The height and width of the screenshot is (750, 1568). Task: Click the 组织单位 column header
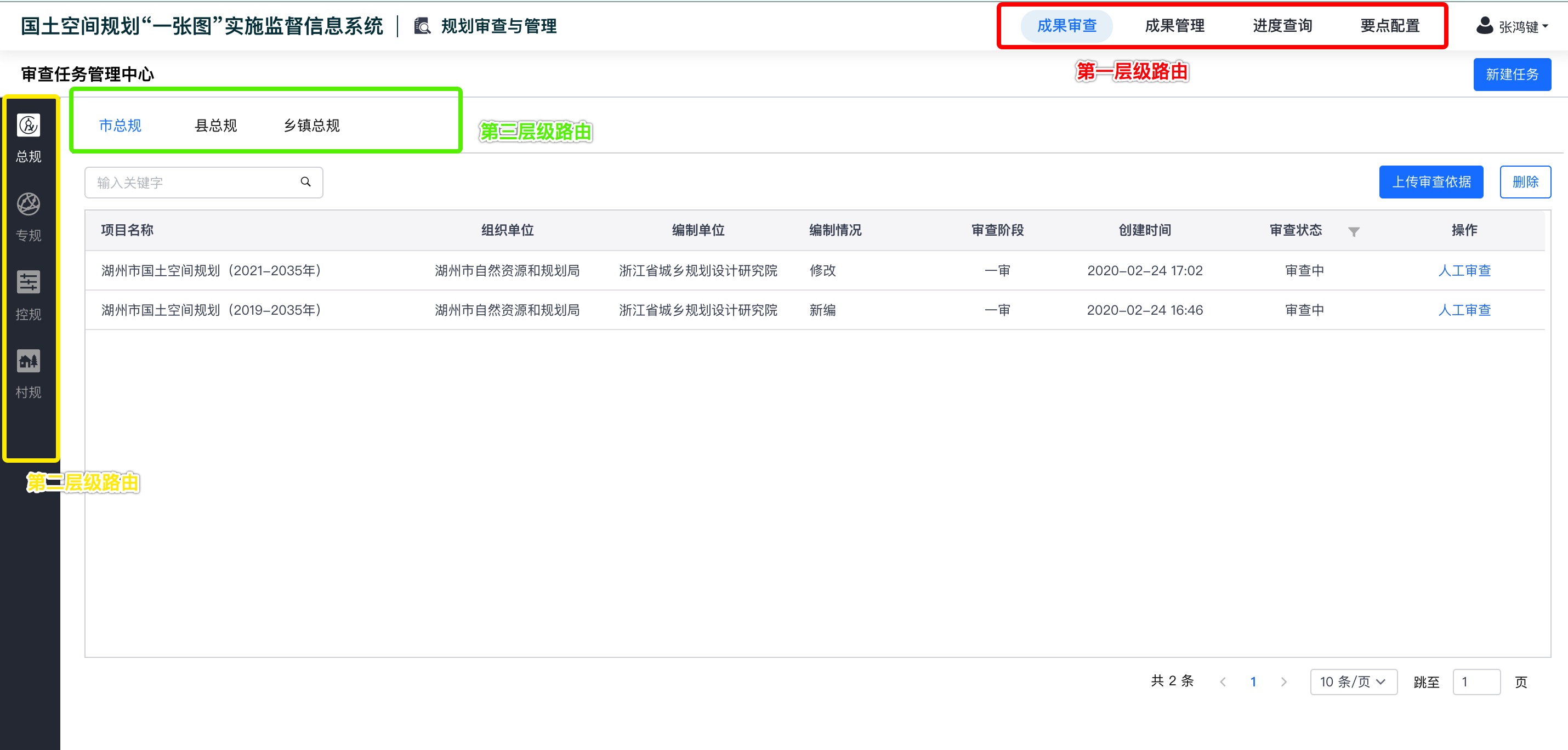507,230
